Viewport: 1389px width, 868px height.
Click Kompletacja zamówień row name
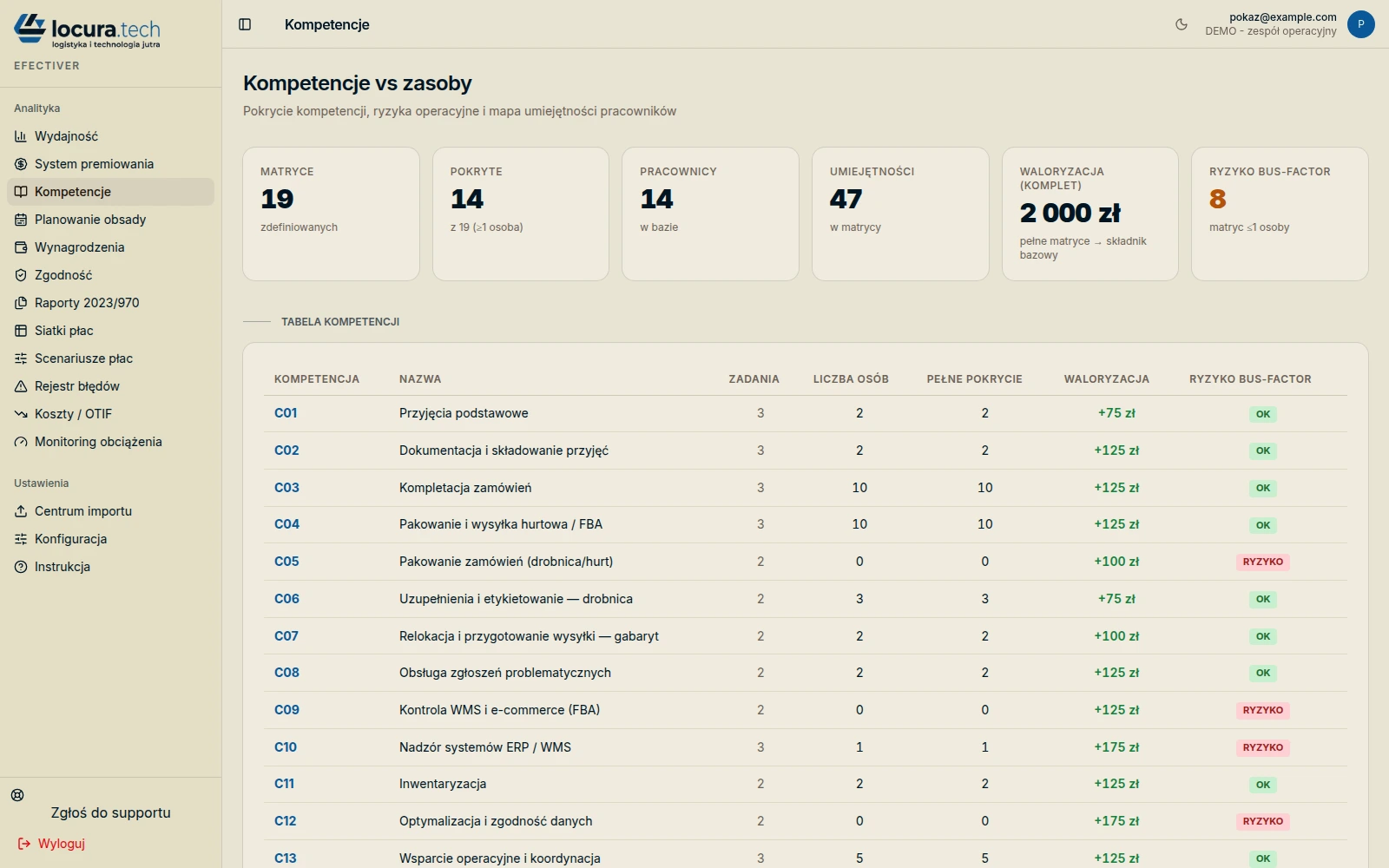tap(465, 488)
